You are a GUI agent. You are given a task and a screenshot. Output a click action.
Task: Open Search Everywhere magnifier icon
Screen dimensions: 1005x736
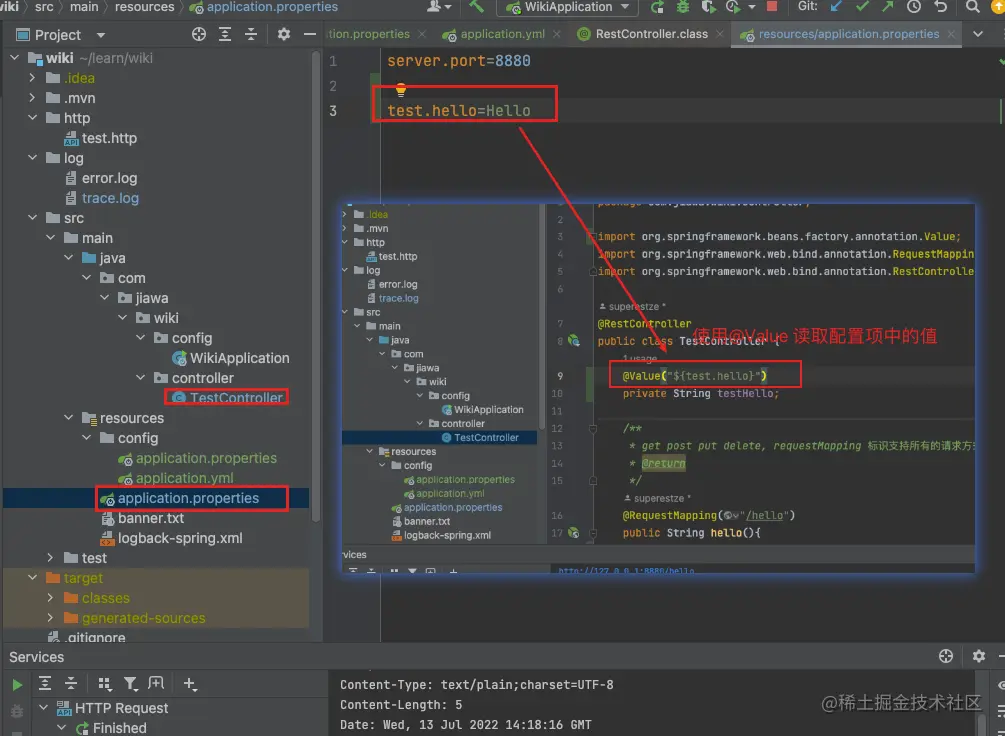point(972,7)
